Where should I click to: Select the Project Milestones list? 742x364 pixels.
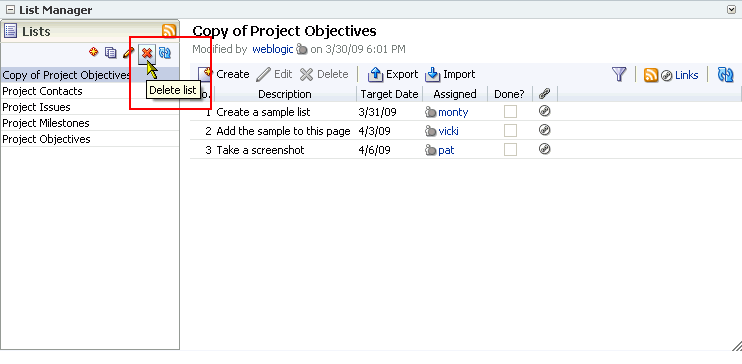pos(90,123)
